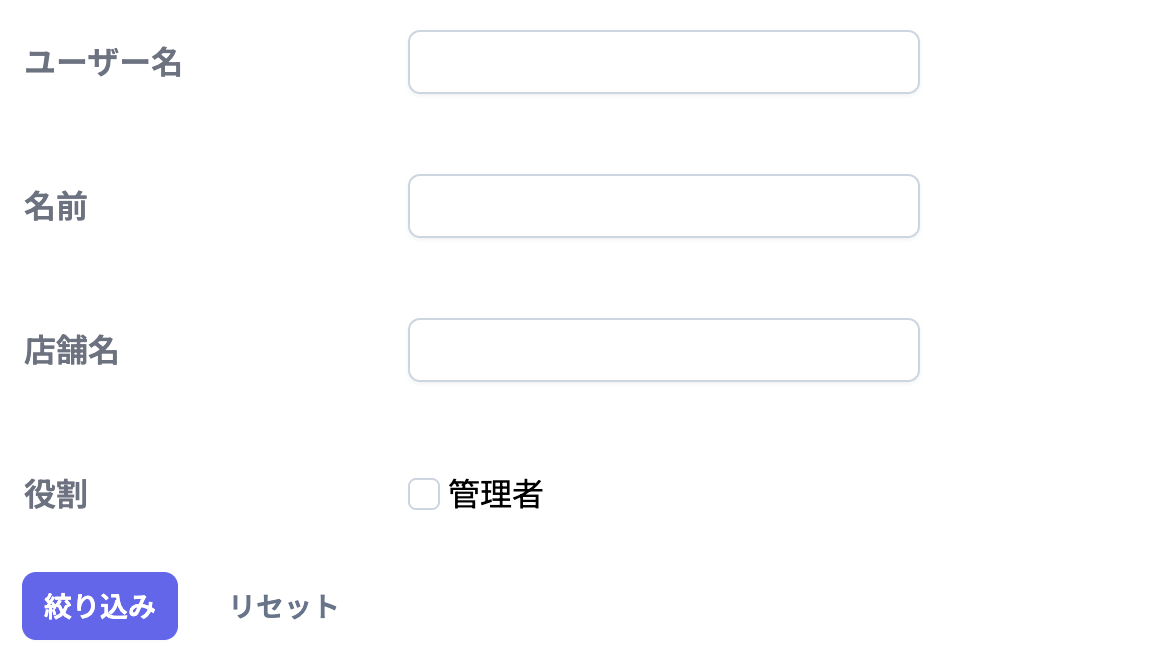The image size is (1154, 666).
Task: Click the ユーザー名 label
Action: pos(103,62)
